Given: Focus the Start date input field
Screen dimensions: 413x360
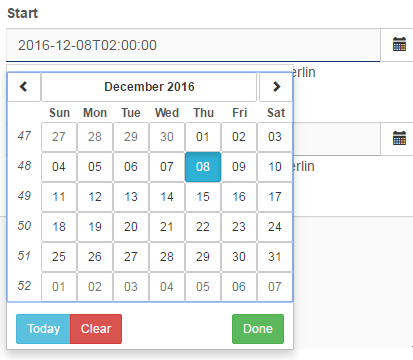Looking at the screenshot, I should click(193, 45).
